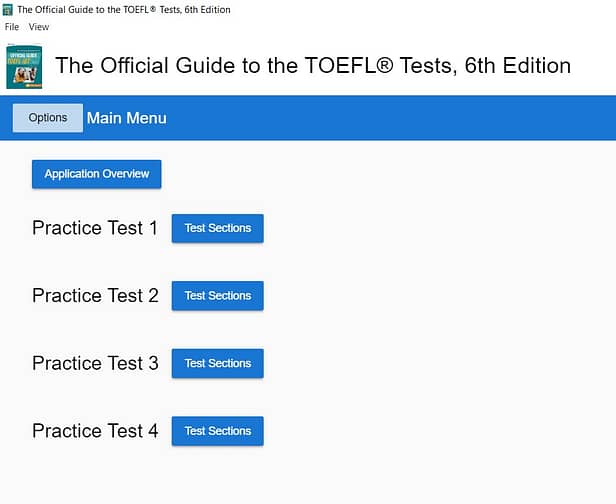
Task: Click the Practice Test 1 label
Action: (x=95, y=228)
